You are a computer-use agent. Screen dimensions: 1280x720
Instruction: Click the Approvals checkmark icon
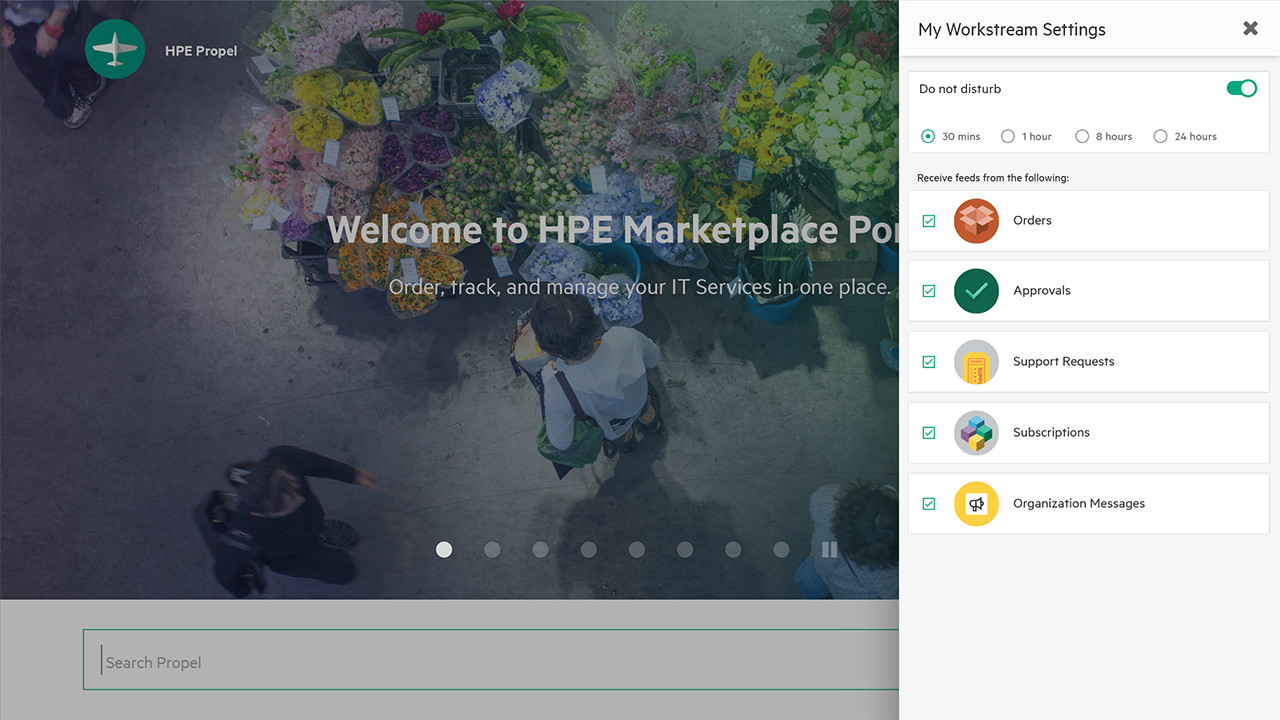pyautogui.click(x=976, y=291)
